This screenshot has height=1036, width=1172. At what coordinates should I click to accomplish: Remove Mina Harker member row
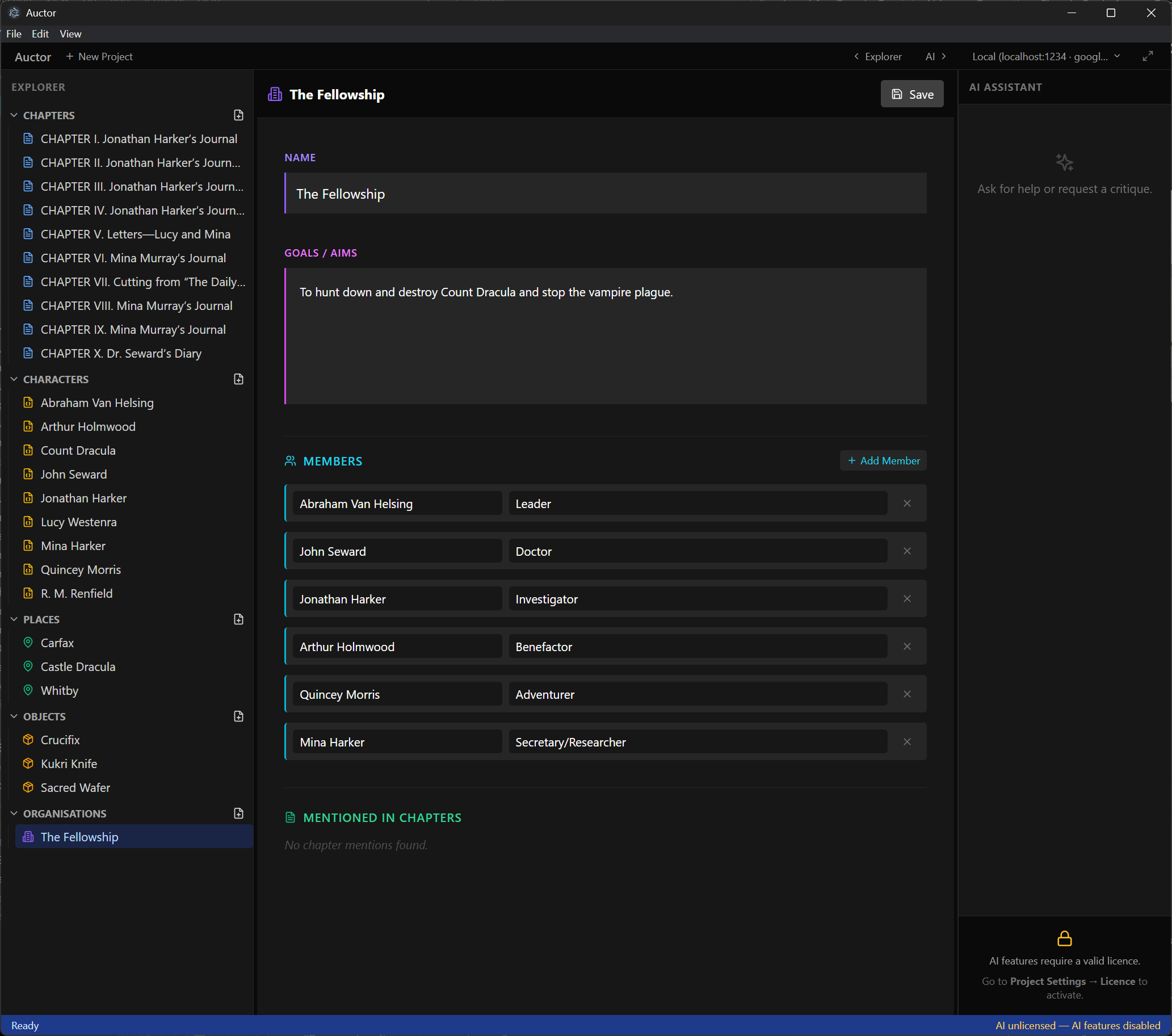[906, 742]
